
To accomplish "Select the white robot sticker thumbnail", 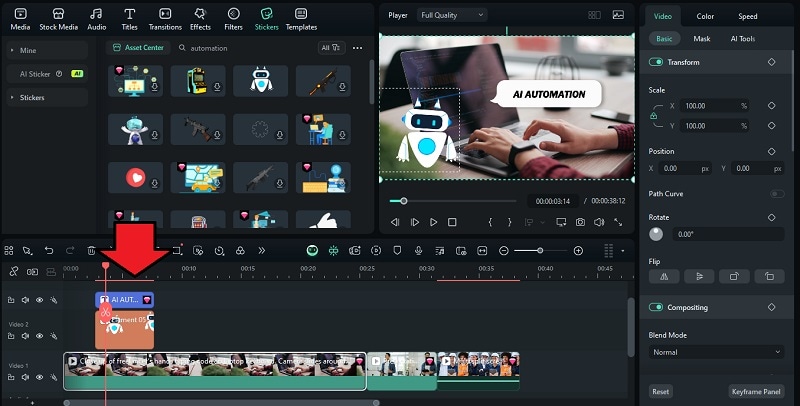I will (x=261, y=81).
